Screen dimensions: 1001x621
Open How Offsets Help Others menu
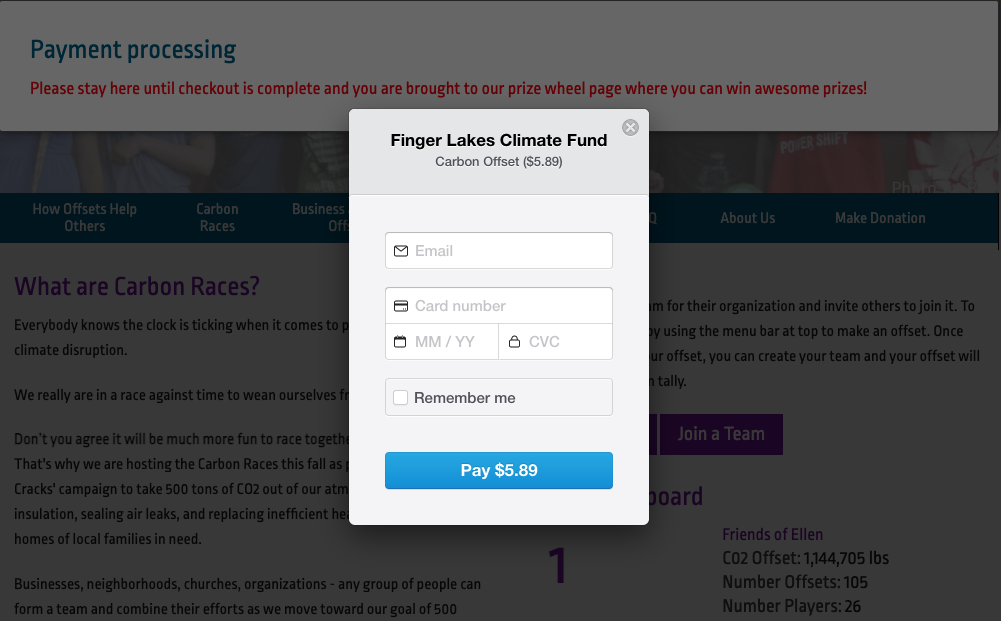pos(84,218)
